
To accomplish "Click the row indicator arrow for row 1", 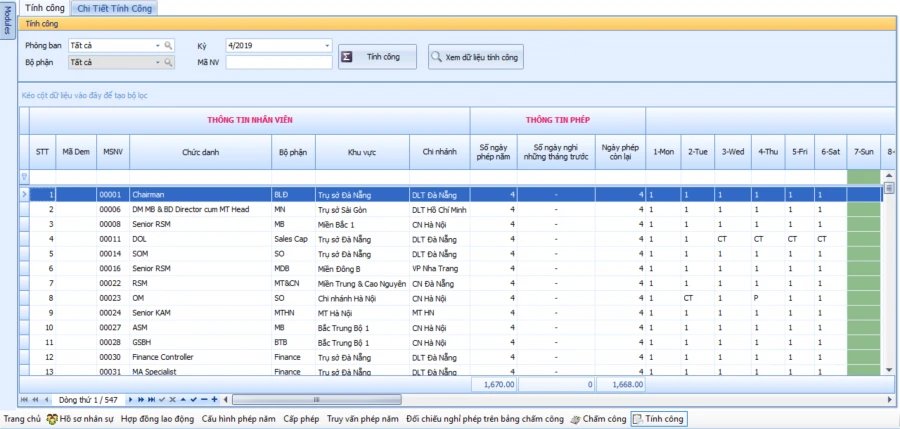I will coord(24,195).
